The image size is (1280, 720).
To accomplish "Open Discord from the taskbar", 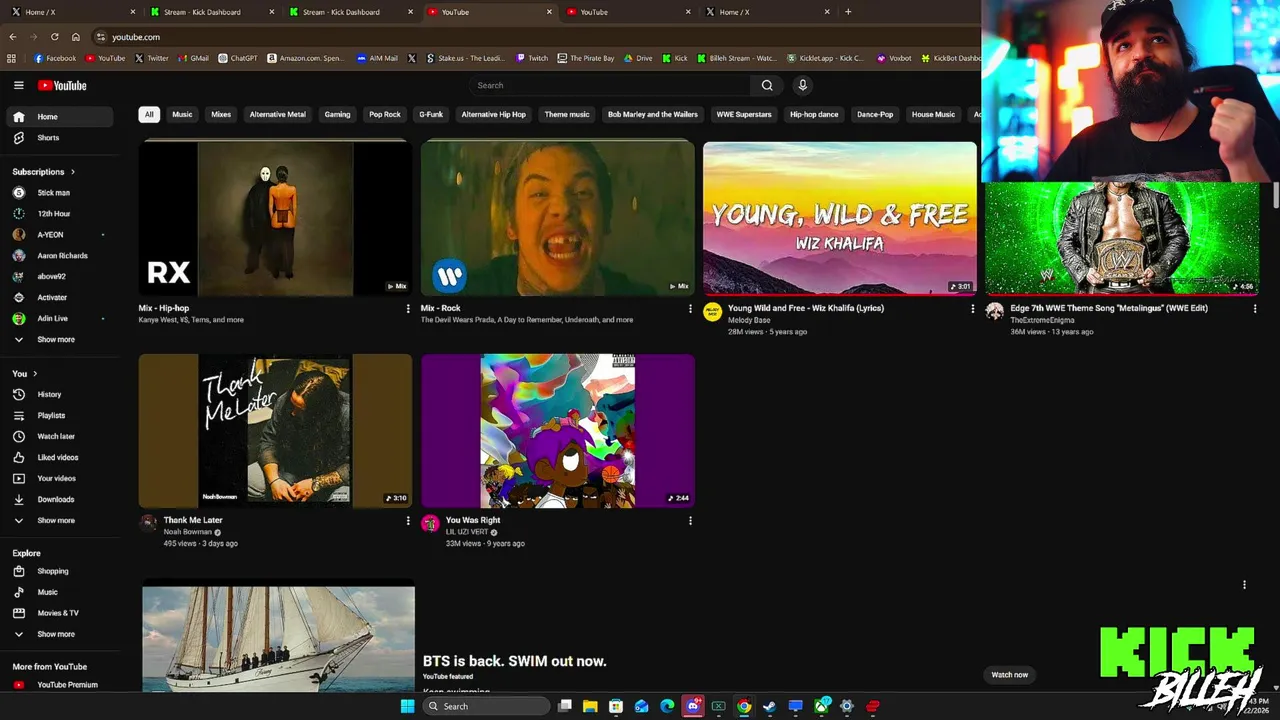I will tap(693, 706).
